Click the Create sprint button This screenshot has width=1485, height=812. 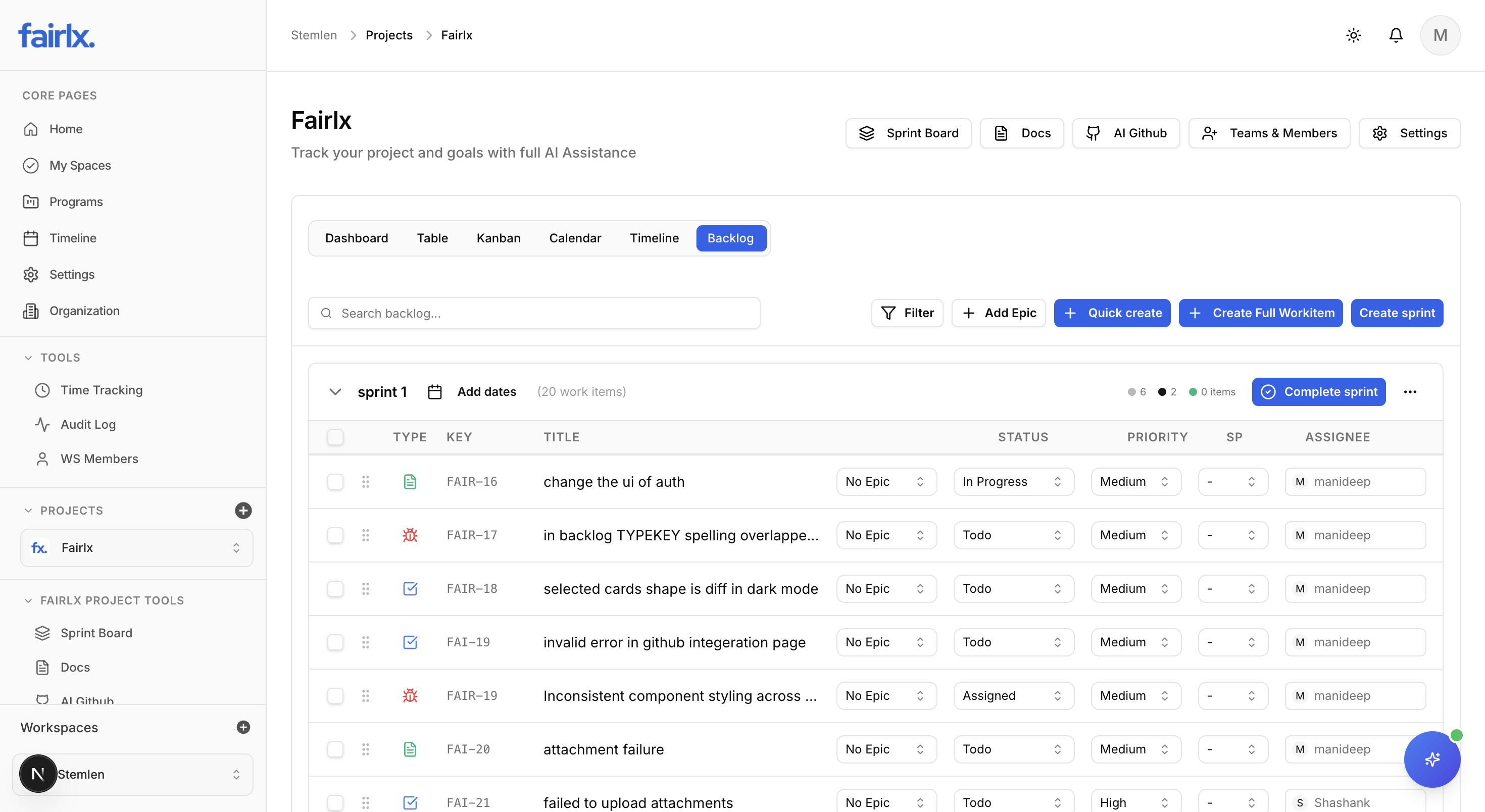click(1397, 313)
